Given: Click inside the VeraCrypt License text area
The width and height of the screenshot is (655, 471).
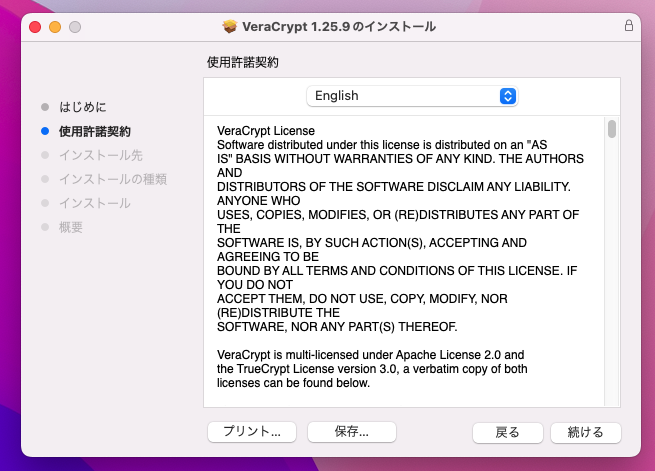Looking at the screenshot, I should point(400,260).
